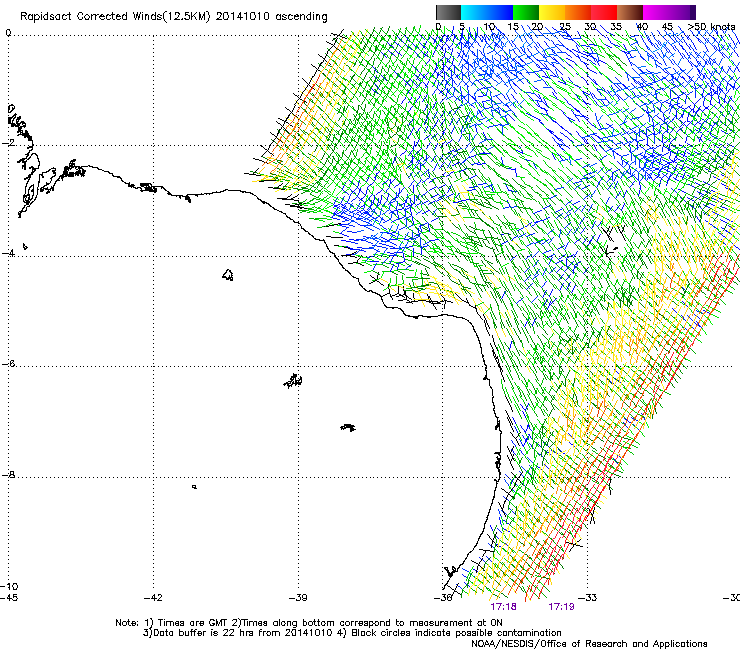
Task: Click the '-4' latitude axis label
Action: point(8,253)
